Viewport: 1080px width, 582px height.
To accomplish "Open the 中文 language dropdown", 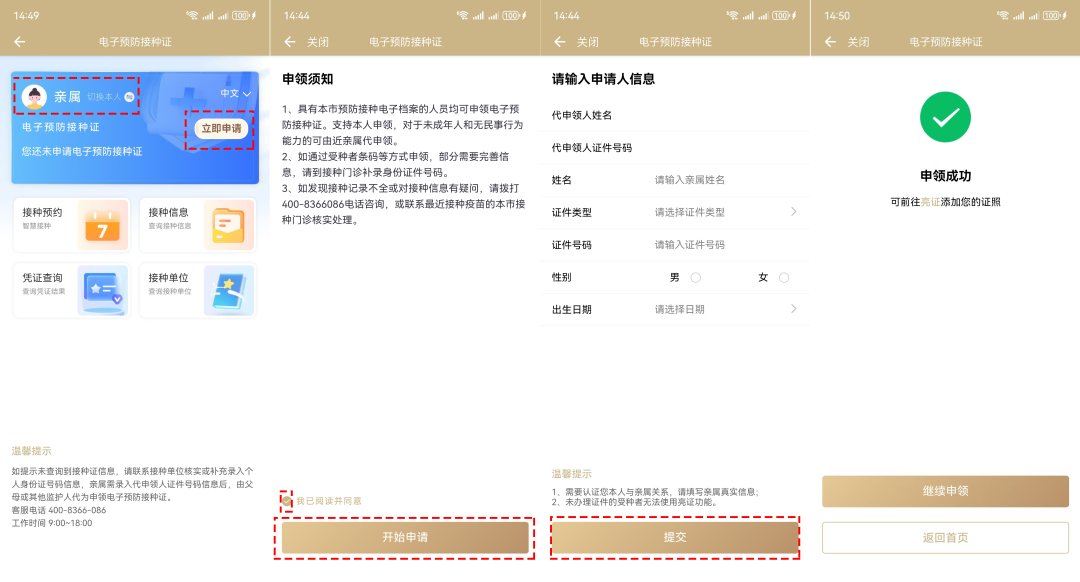I will tap(236, 94).
